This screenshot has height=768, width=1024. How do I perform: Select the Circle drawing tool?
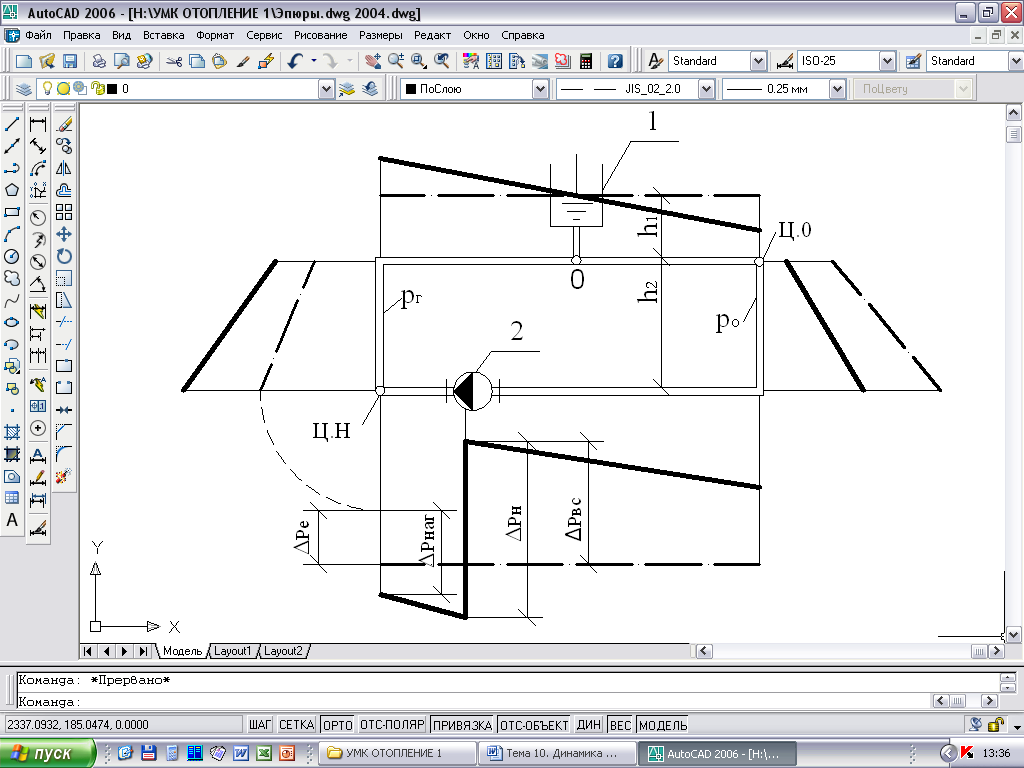coord(12,257)
